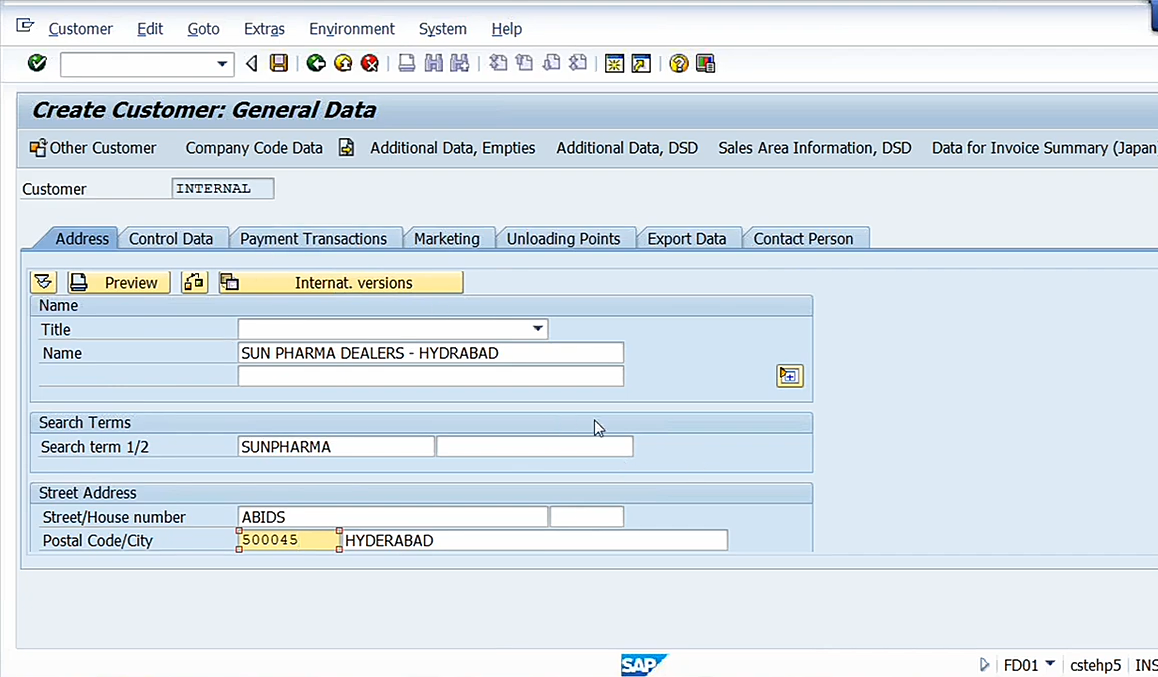Click the First Page icon
Screen dimensions: 1158x677
499,63
